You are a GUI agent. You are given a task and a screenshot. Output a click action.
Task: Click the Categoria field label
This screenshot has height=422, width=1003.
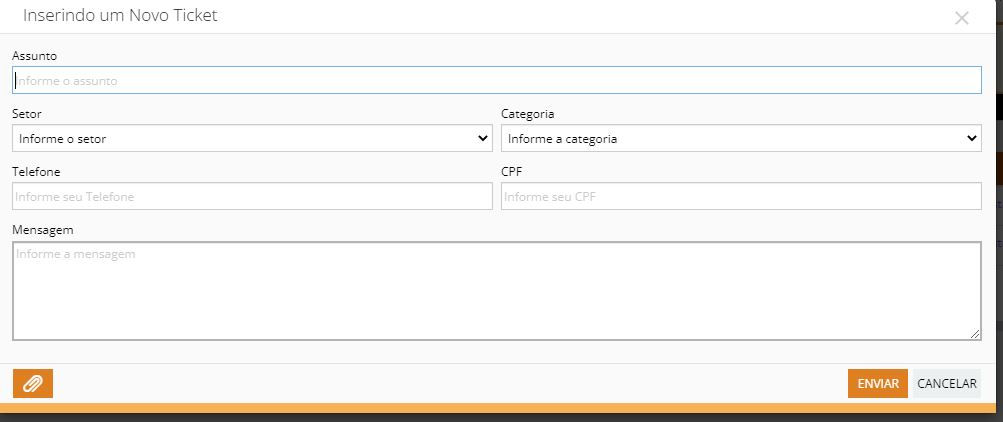pyautogui.click(x=528, y=114)
